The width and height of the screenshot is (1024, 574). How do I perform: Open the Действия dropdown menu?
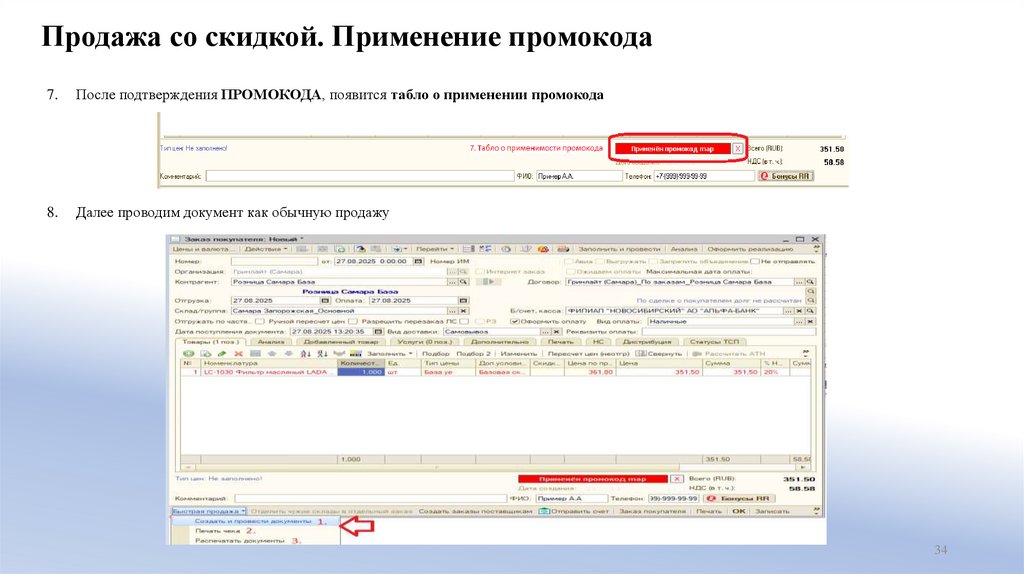click(266, 249)
